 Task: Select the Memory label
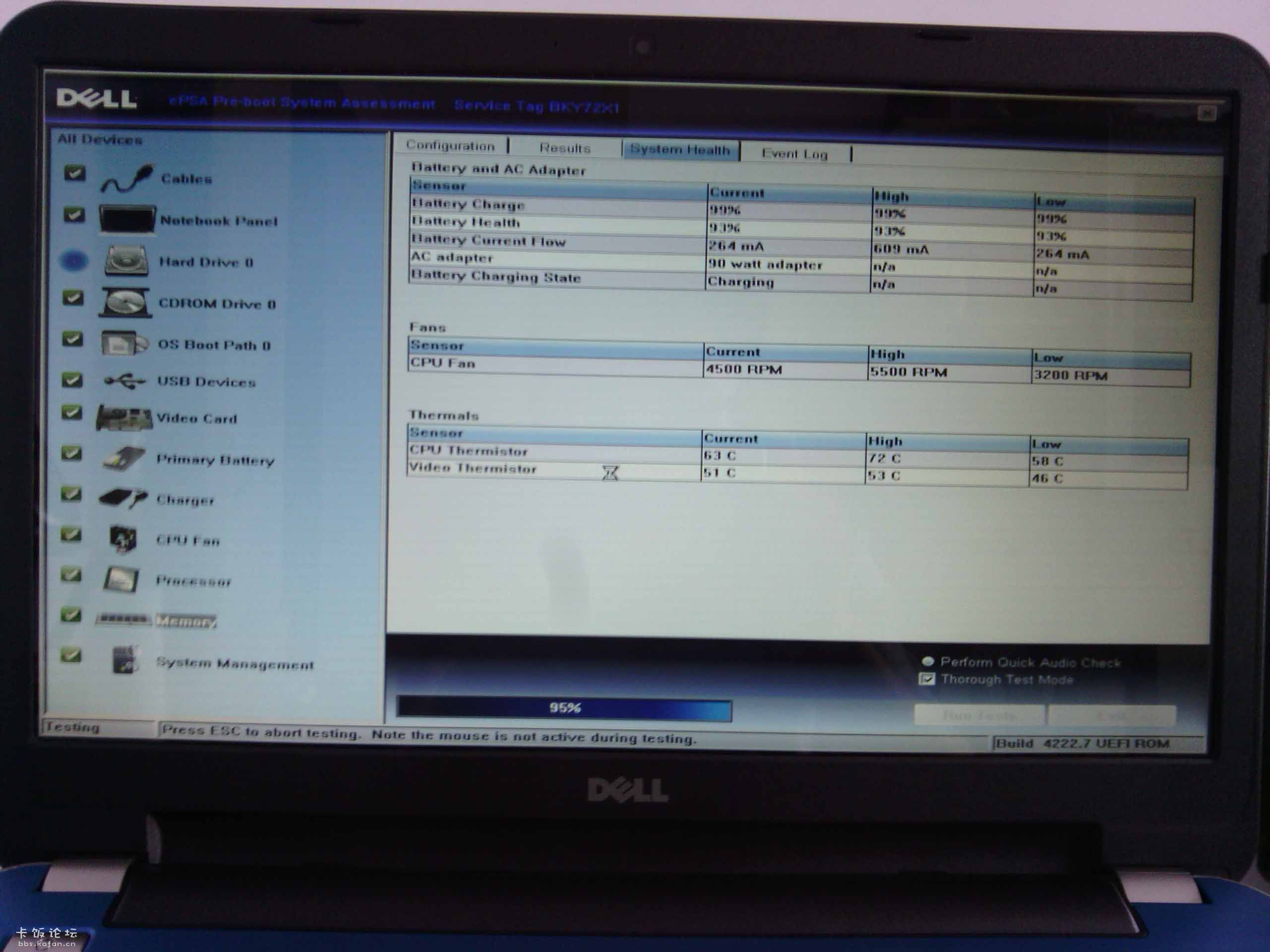186,621
